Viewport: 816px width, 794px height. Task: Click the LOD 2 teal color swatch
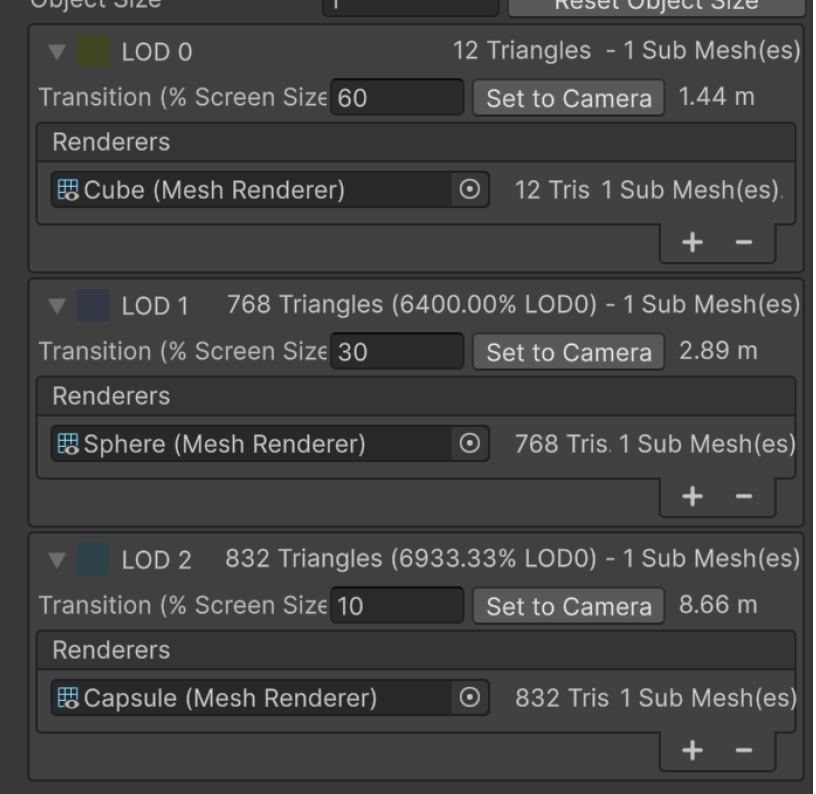[93, 560]
